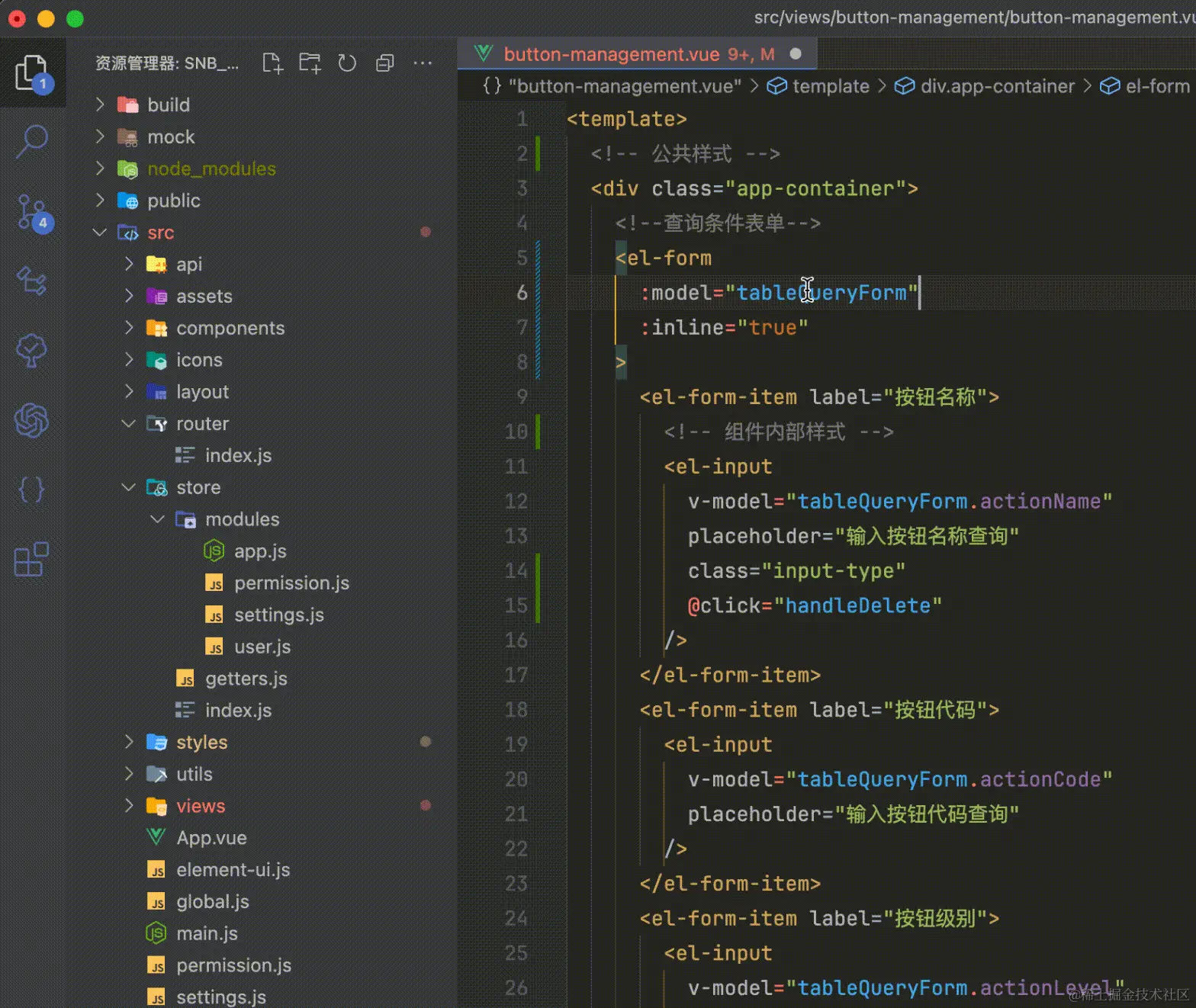
Task: Click the :inline="true" attribute line
Action: [724, 328]
